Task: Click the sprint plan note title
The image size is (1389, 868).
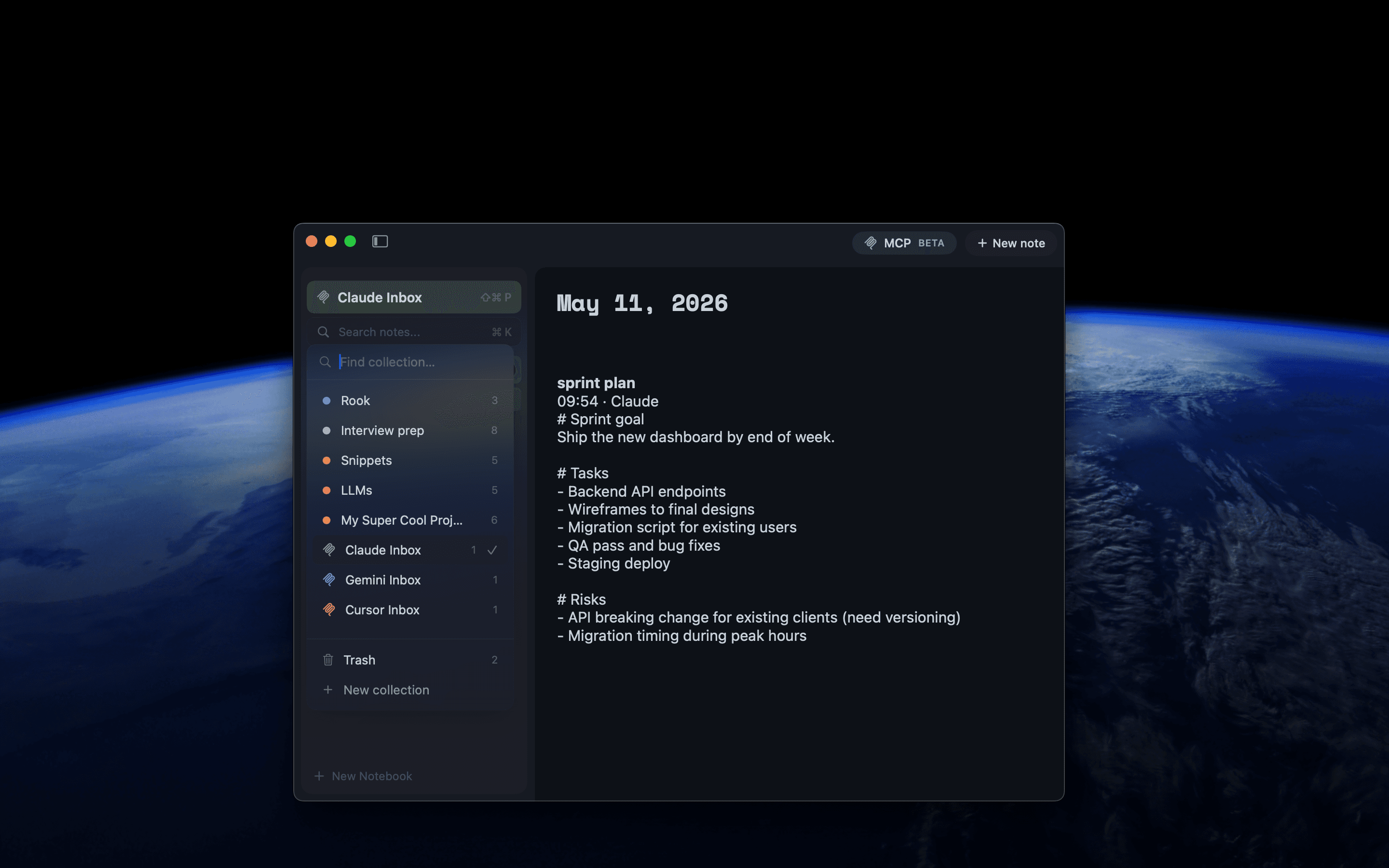Action: (x=596, y=382)
